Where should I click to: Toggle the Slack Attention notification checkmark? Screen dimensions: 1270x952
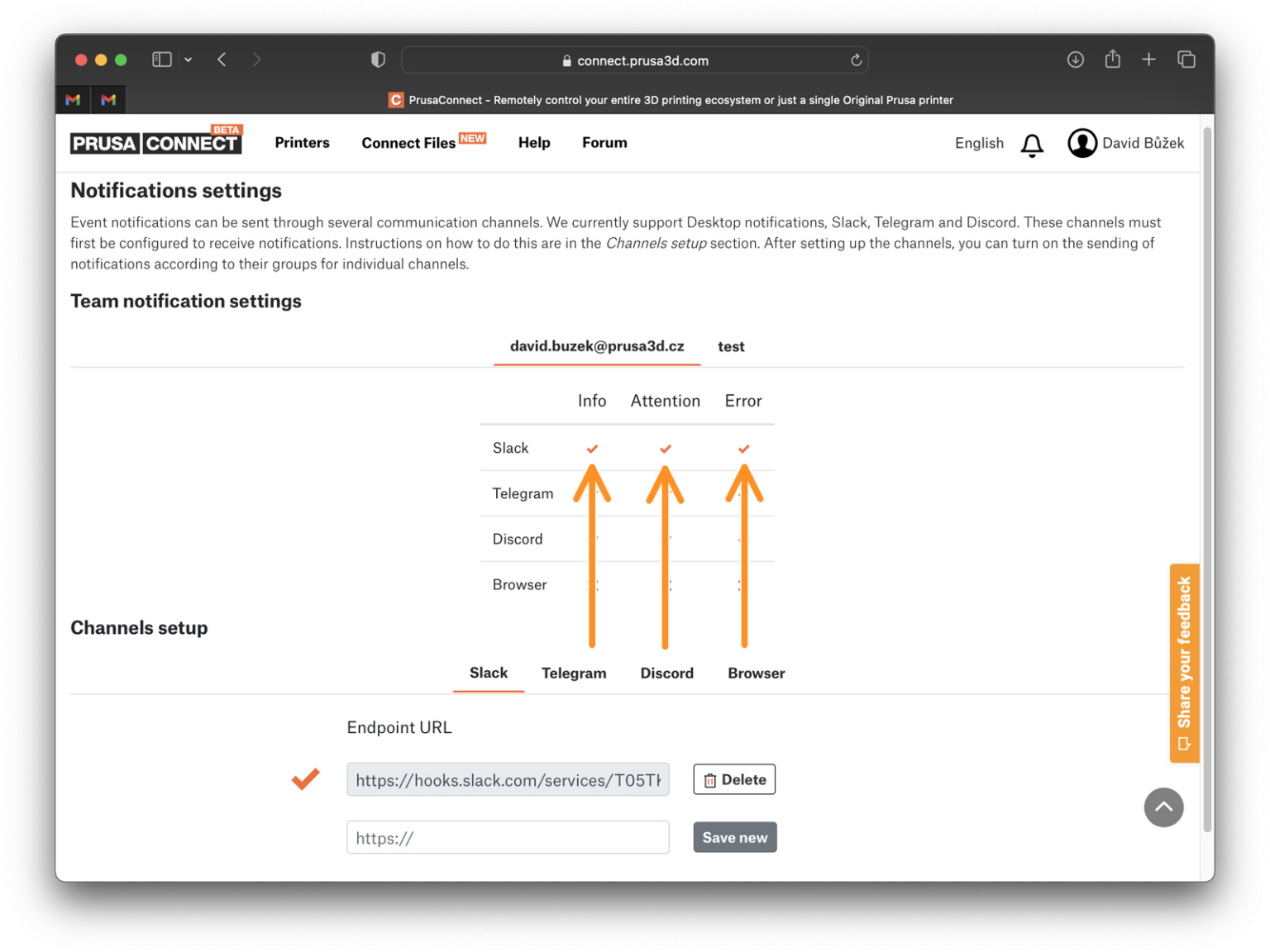(666, 448)
